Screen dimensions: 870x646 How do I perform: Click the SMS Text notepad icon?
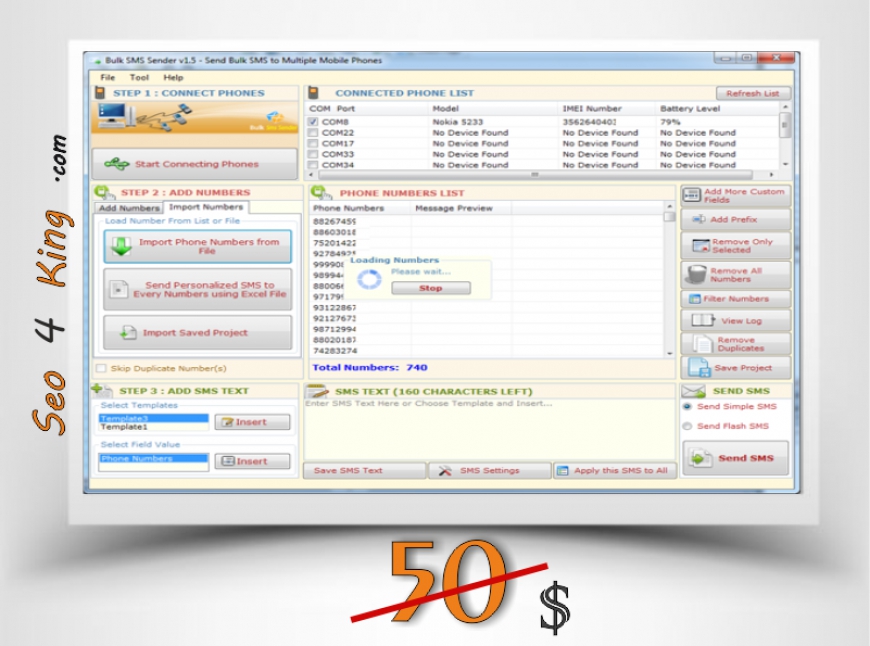click(316, 391)
